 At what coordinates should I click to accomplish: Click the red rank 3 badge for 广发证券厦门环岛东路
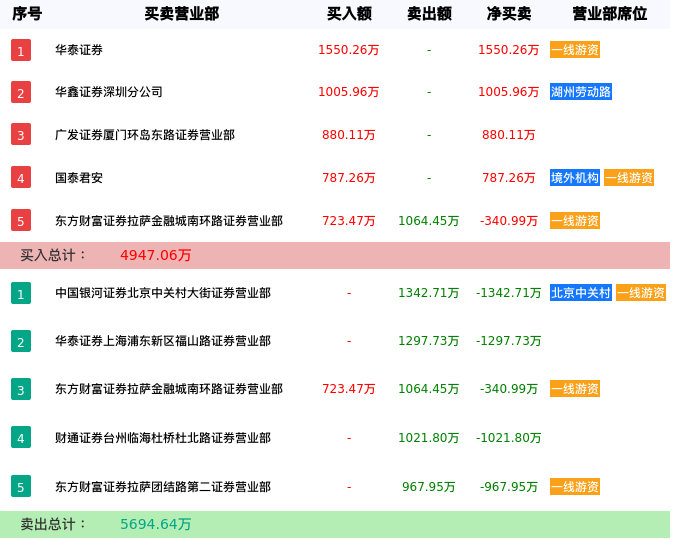pyautogui.click(x=21, y=134)
